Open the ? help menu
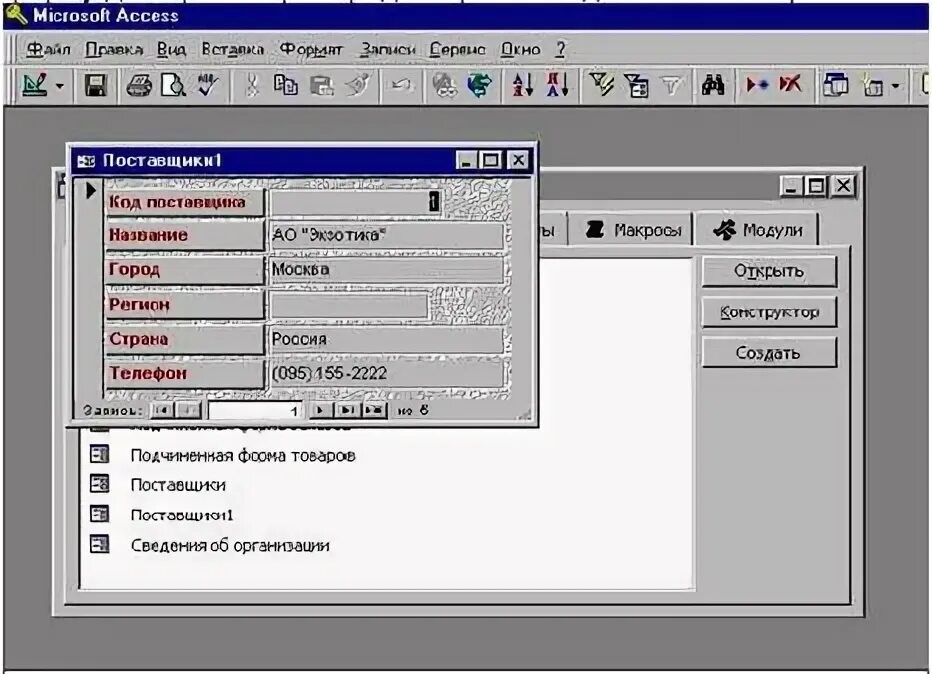 coord(560,49)
